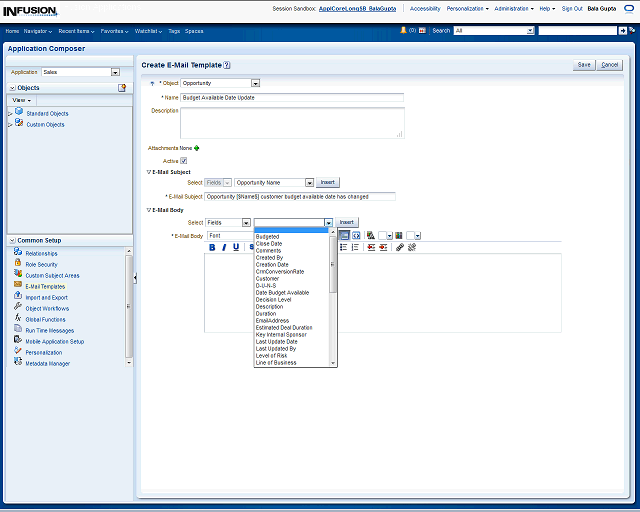Click the field list scrollbar
This screenshot has height=512, width=640.
pos(333,265)
